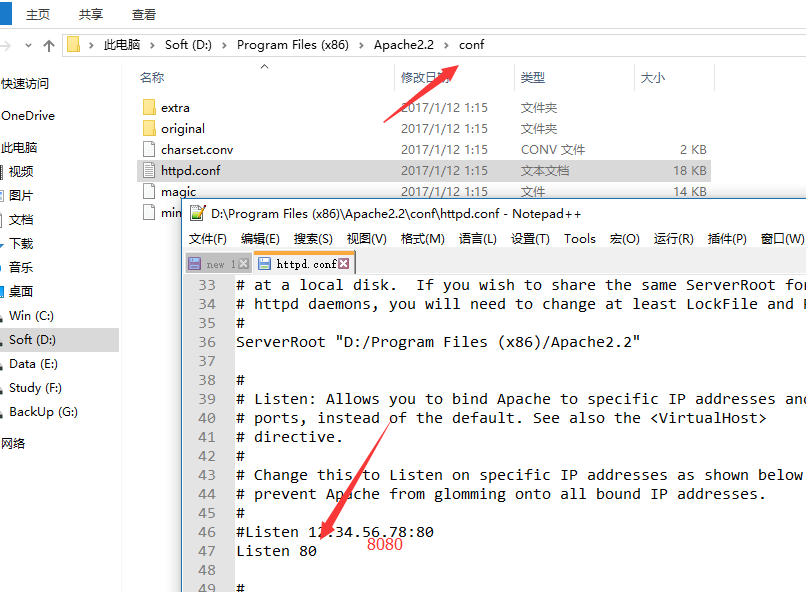The image size is (806, 592).
Task: Select the httpd.conf file in list
Action: (x=190, y=171)
